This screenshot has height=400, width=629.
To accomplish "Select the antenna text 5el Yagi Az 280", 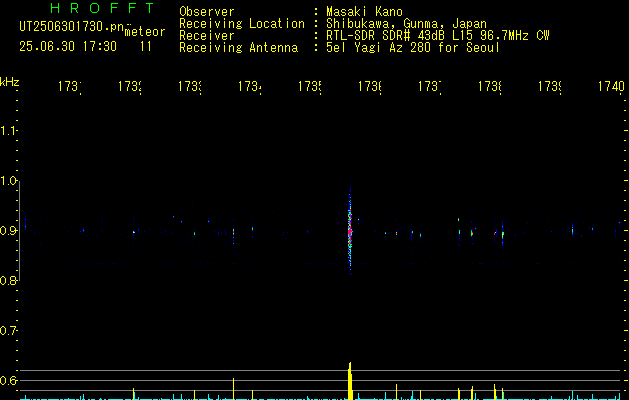I will 380,48.
